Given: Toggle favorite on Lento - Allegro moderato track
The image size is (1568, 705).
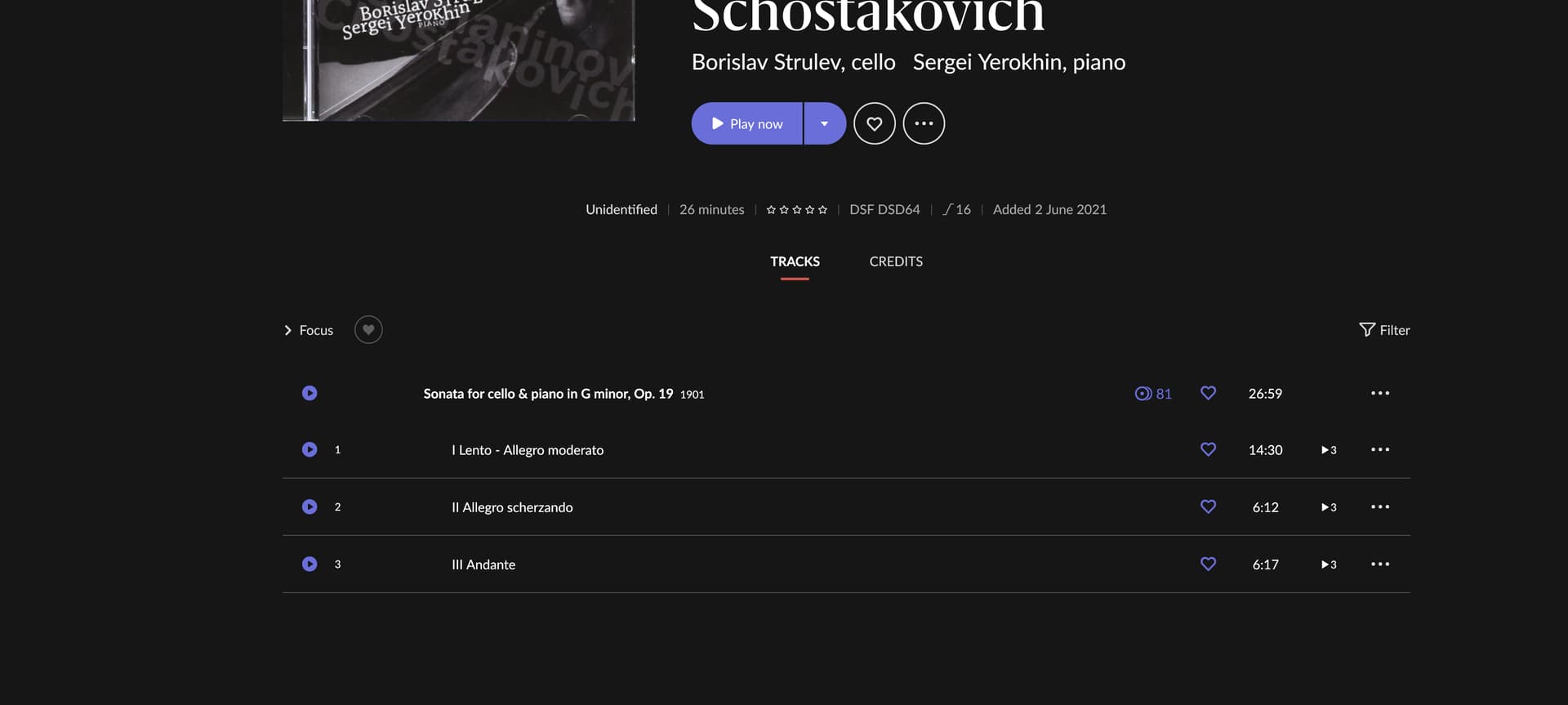Looking at the screenshot, I should [1208, 449].
